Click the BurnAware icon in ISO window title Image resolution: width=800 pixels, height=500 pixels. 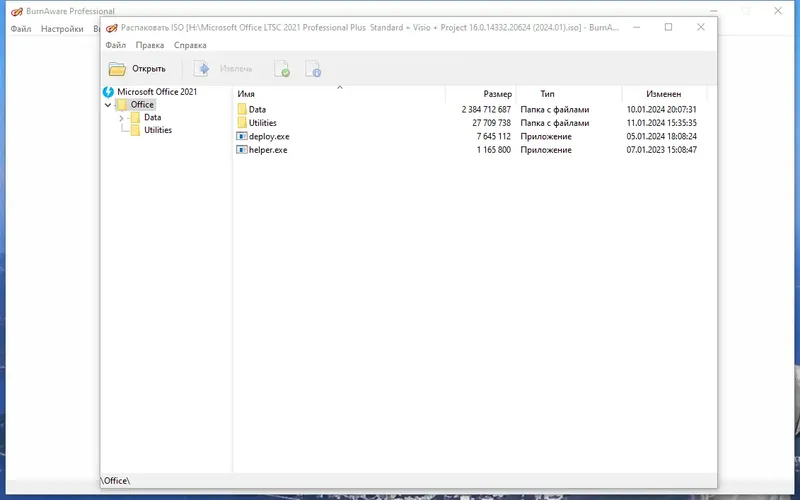pyautogui.click(x=111, y=28)
